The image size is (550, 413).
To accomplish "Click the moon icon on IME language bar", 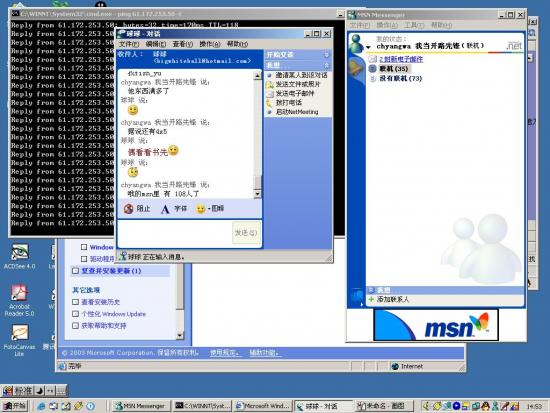I will point(40,391).
